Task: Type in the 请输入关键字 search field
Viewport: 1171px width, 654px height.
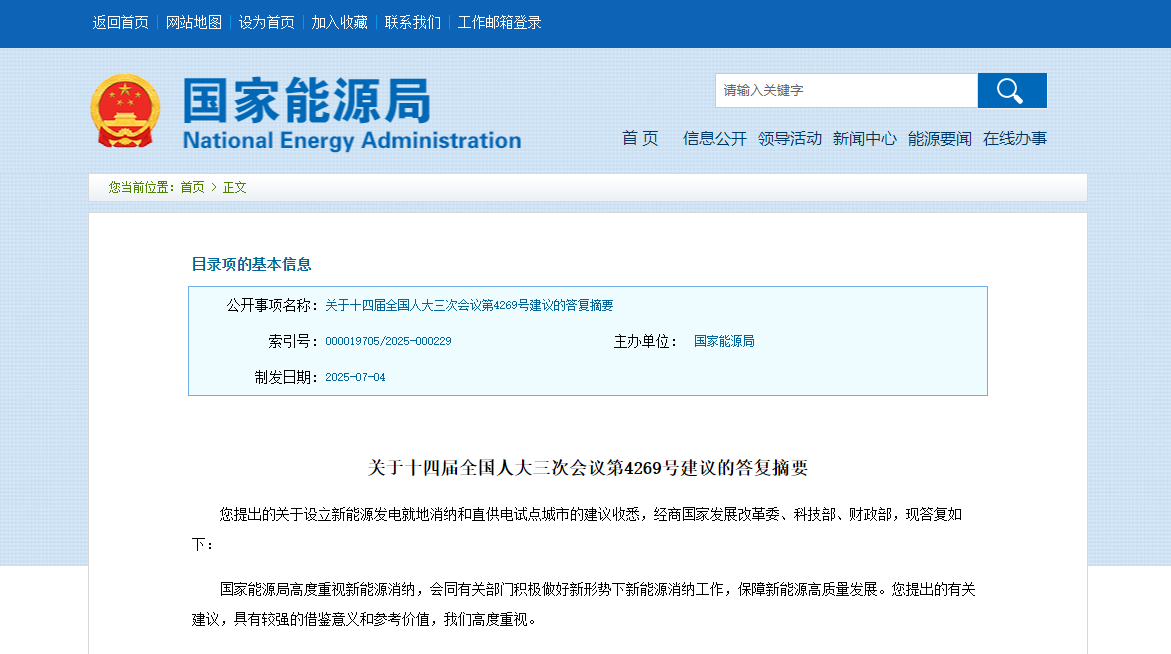Action: point(845,91)
